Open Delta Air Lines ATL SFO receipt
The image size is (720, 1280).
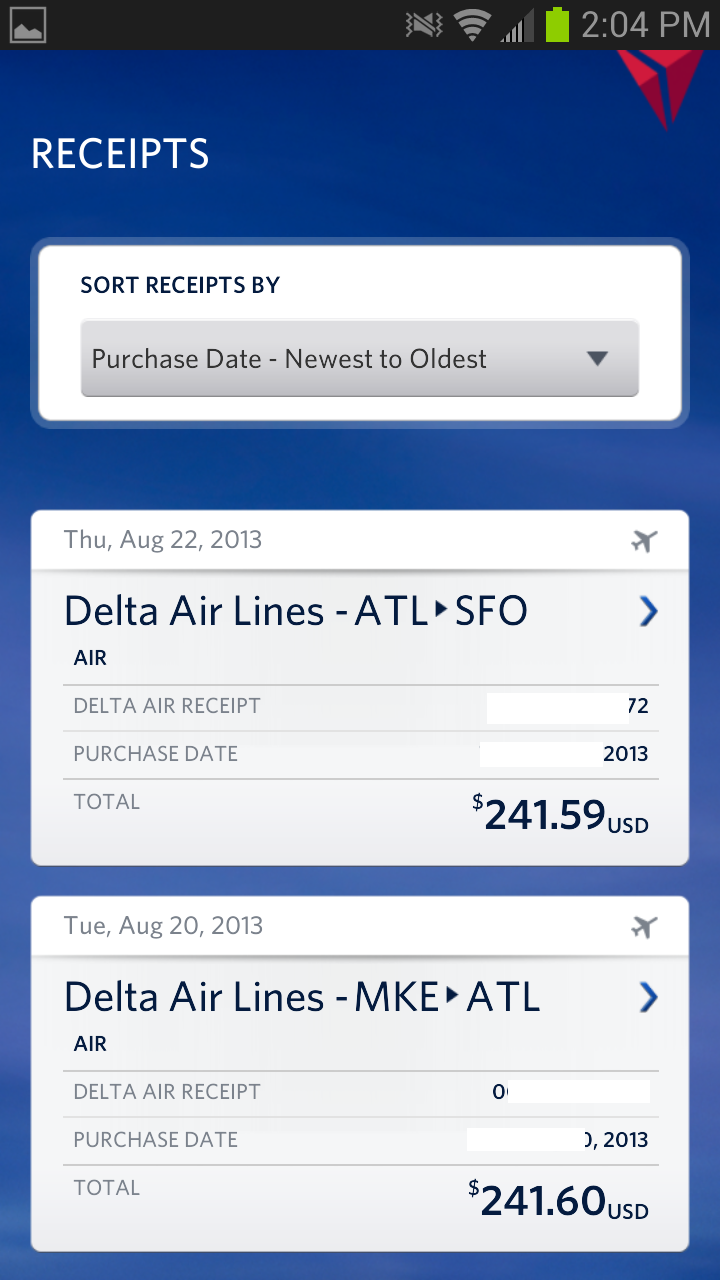(x=296, y=611)
